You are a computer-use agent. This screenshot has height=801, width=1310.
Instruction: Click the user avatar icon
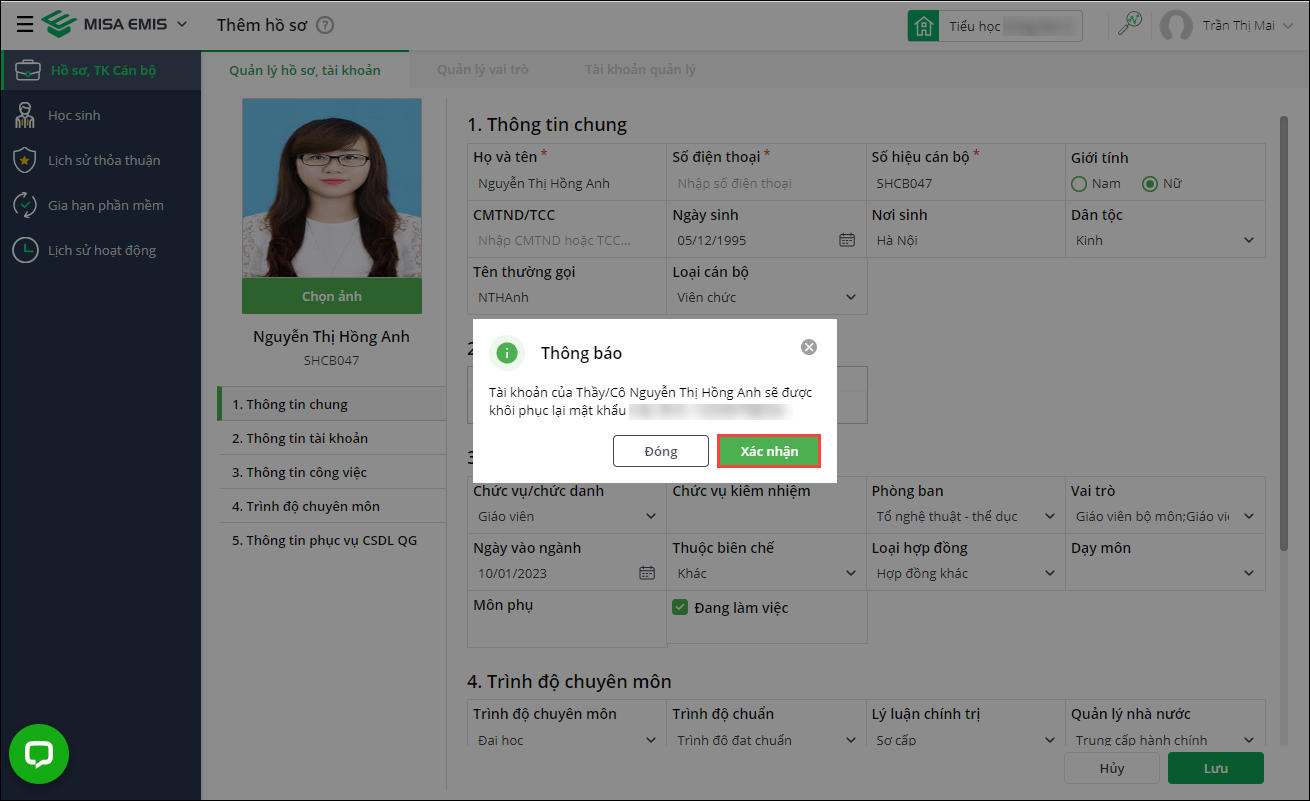pos(1176,26)
